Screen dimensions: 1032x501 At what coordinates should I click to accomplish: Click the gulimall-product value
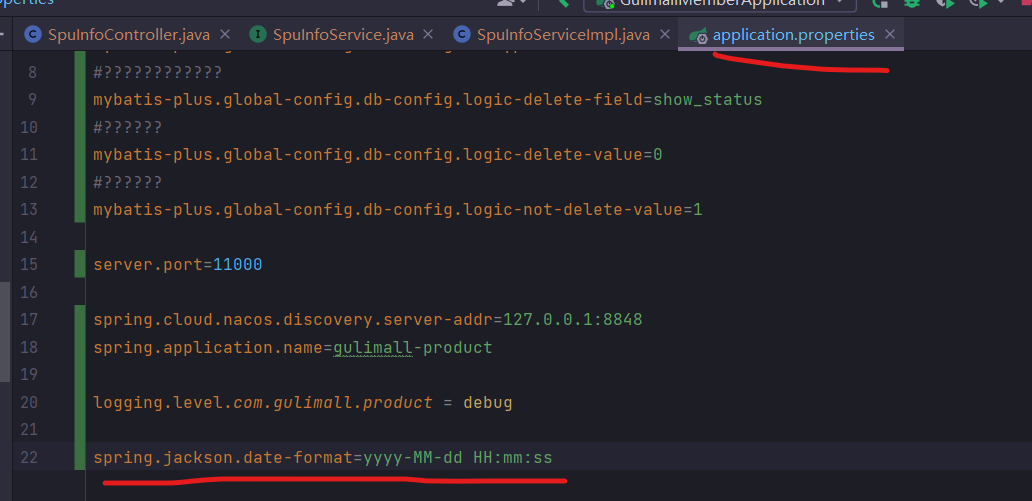pyautogui.click(x=413, y=348)
